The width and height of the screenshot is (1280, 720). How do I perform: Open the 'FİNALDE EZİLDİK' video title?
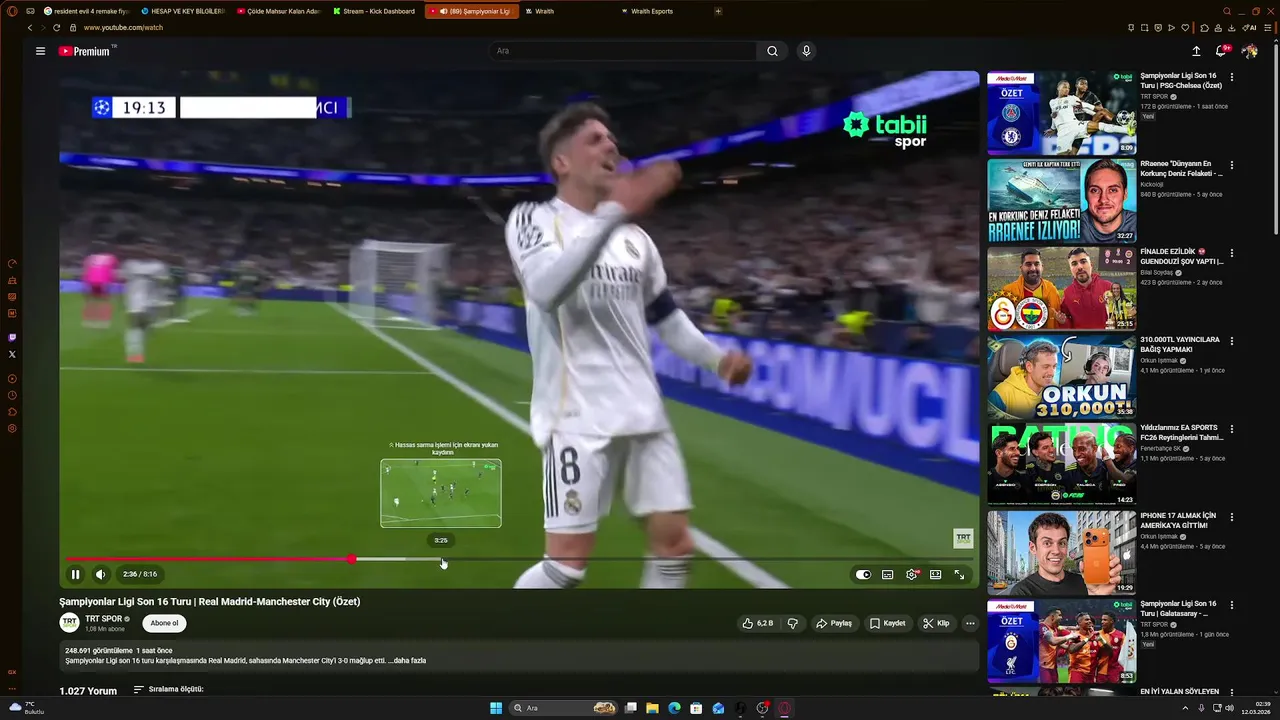click(1181, 256)
